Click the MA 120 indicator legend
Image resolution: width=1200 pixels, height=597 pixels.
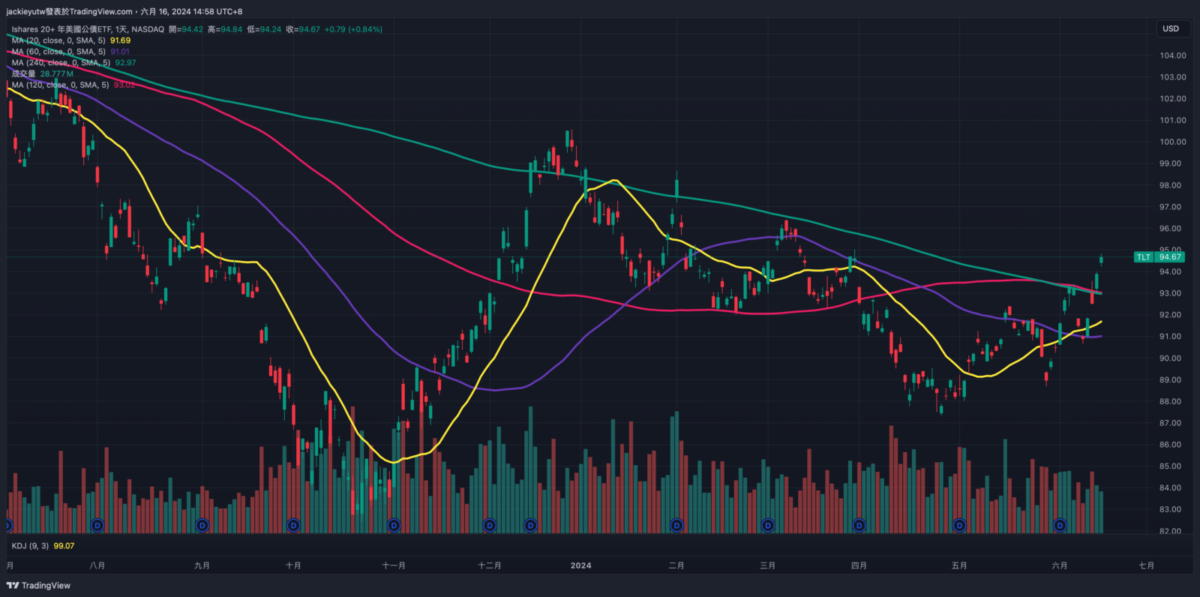pyautogui.click(x=62, y=84)
